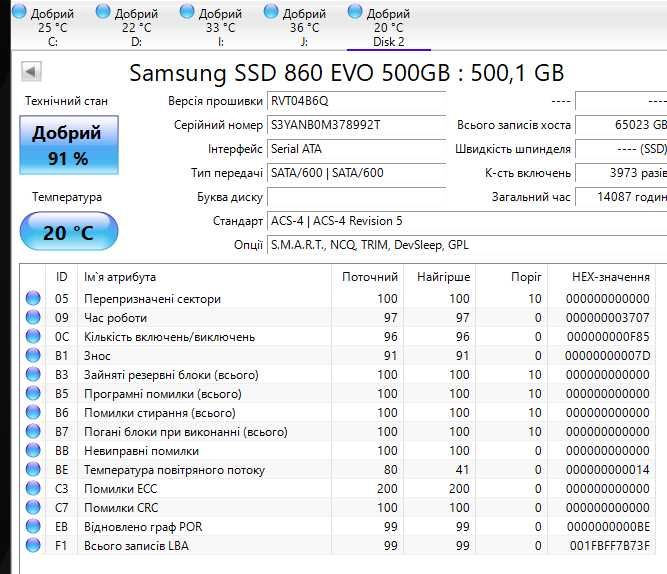667x574 pixels.
Task: Click status icon of attribute F1 row
Action: click(x=33, y=545)
